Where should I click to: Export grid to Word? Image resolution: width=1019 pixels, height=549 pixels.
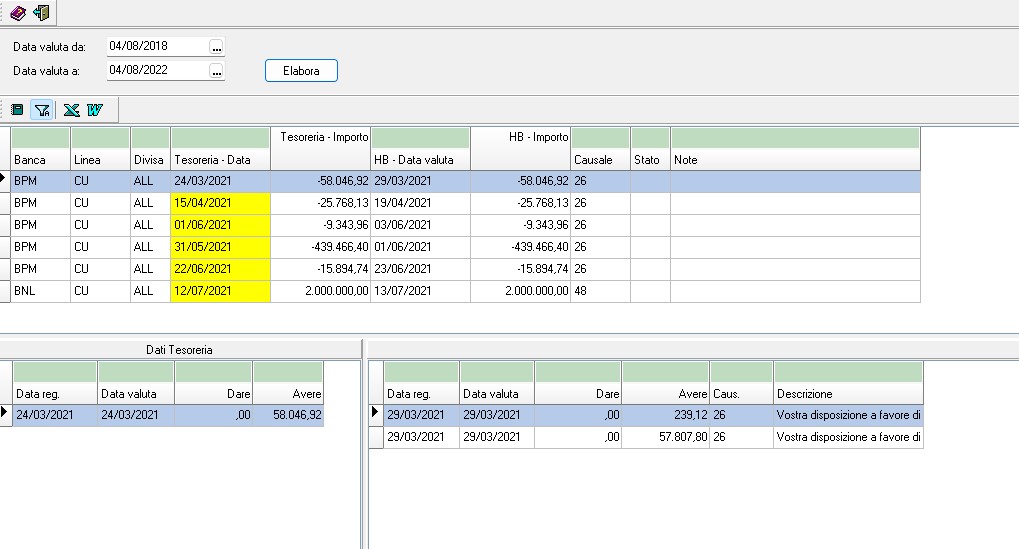point(95,109)
